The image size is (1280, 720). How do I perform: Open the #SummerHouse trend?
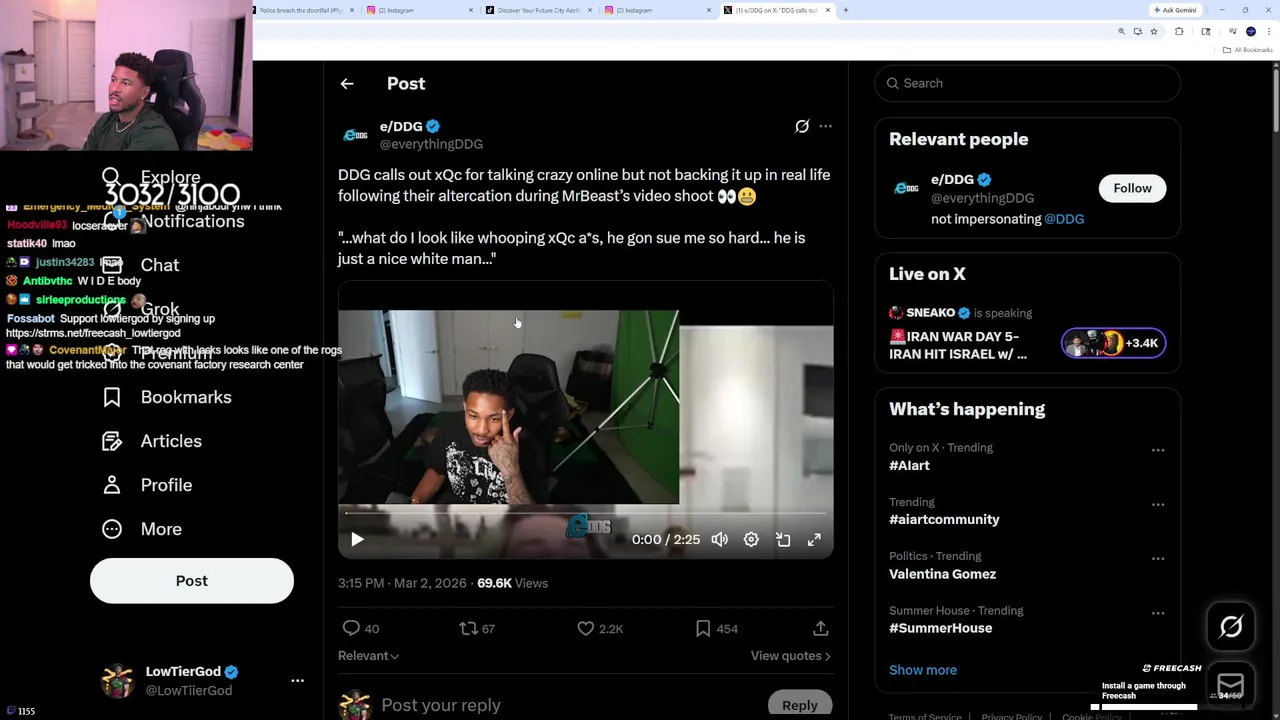click(940, 628)
